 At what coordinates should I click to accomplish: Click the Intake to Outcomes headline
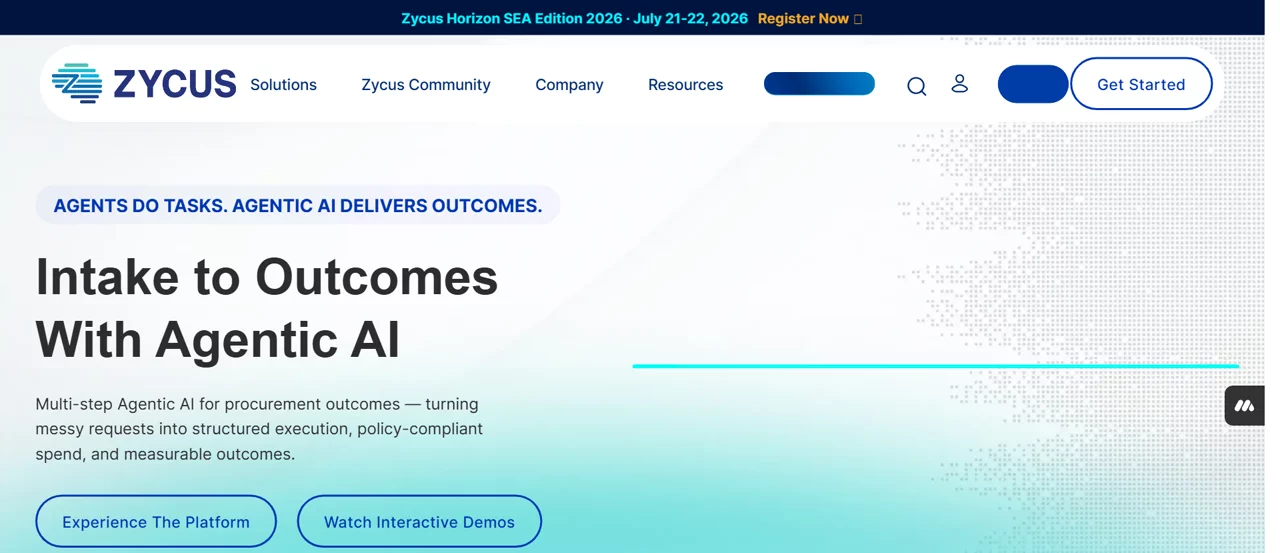click(x=267, y=307)
